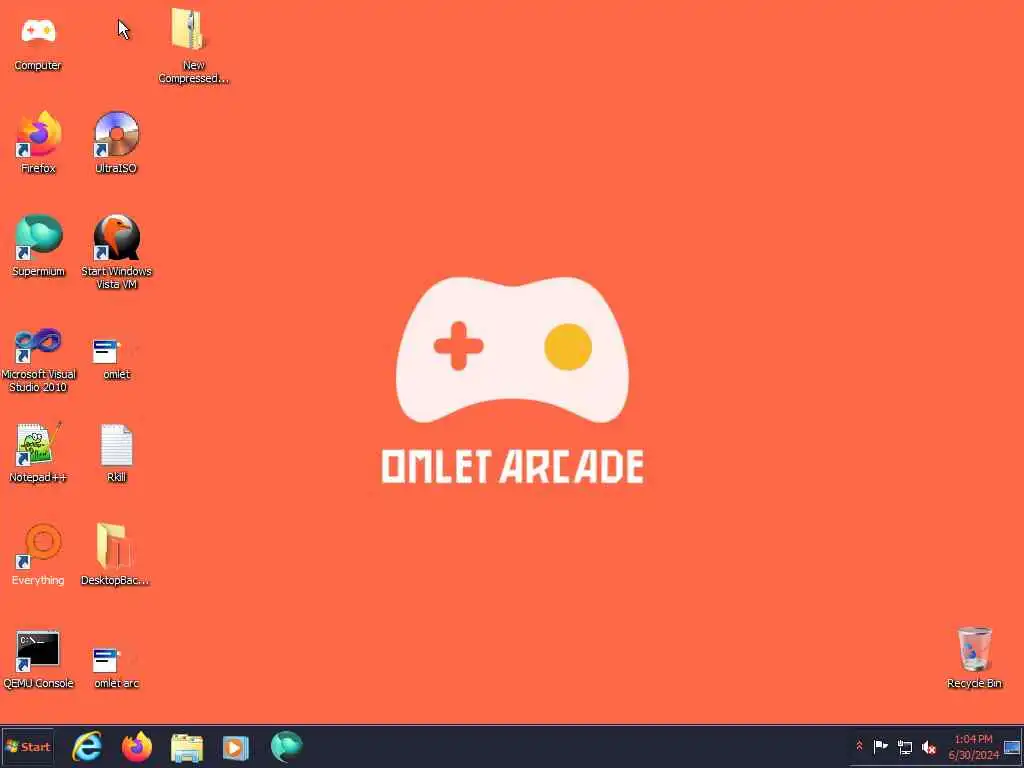The image size is (1024, 768).
Task: Launch Firefox from the taskbar
Action: click(136, 747)
